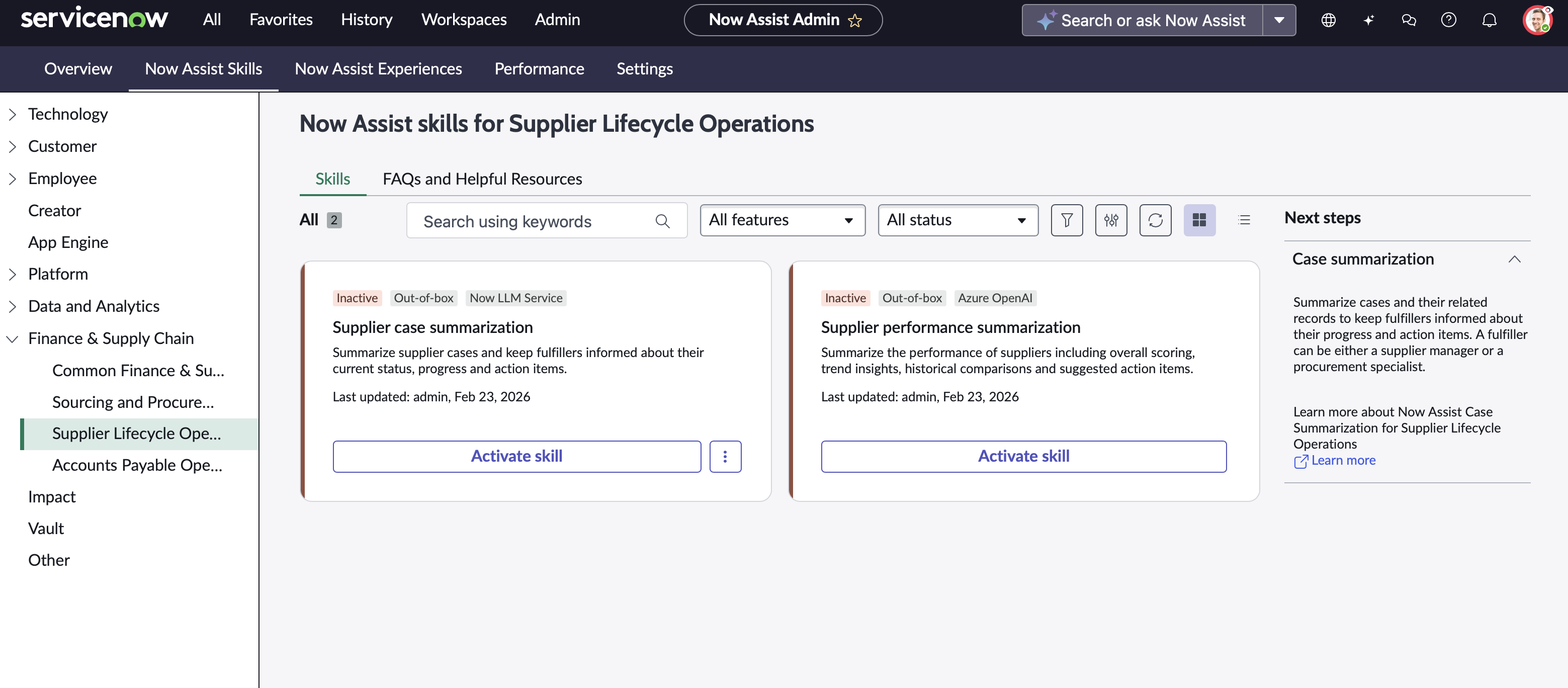Click the magnifier in keyword search

(662, 221)
